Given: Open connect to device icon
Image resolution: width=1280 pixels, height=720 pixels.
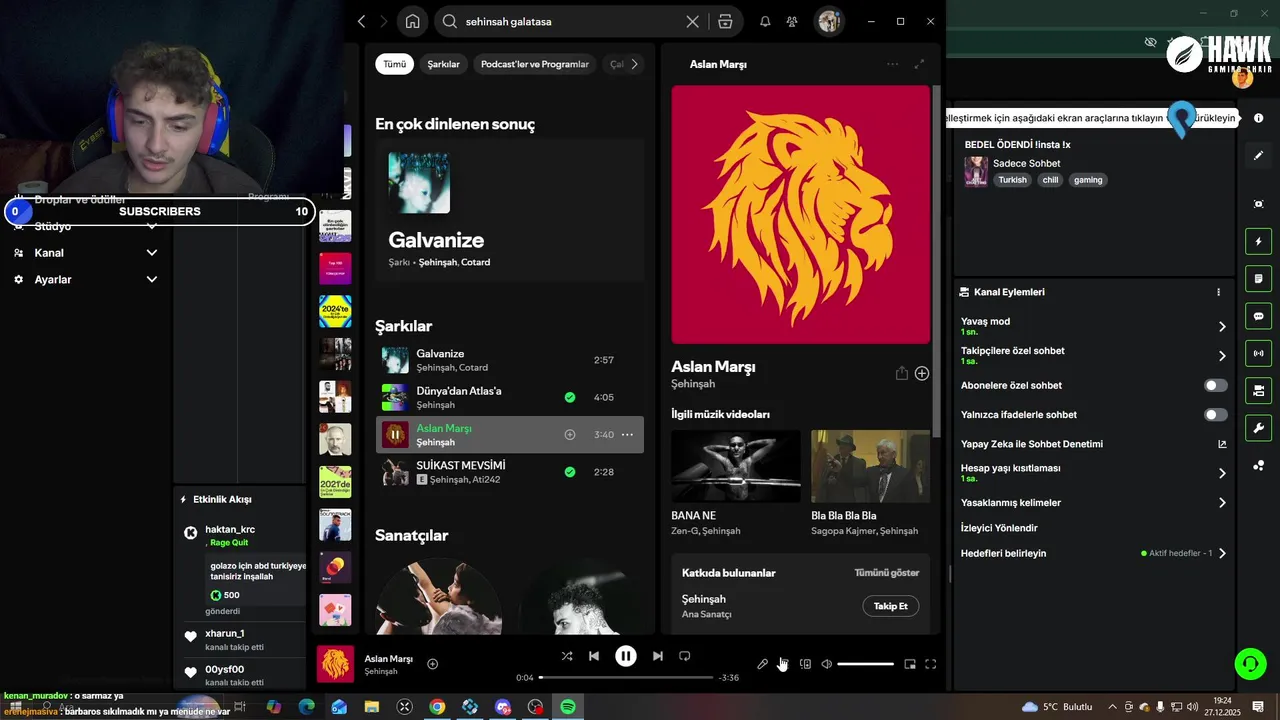Looking at the screenshot, I should tap(805, 664).
